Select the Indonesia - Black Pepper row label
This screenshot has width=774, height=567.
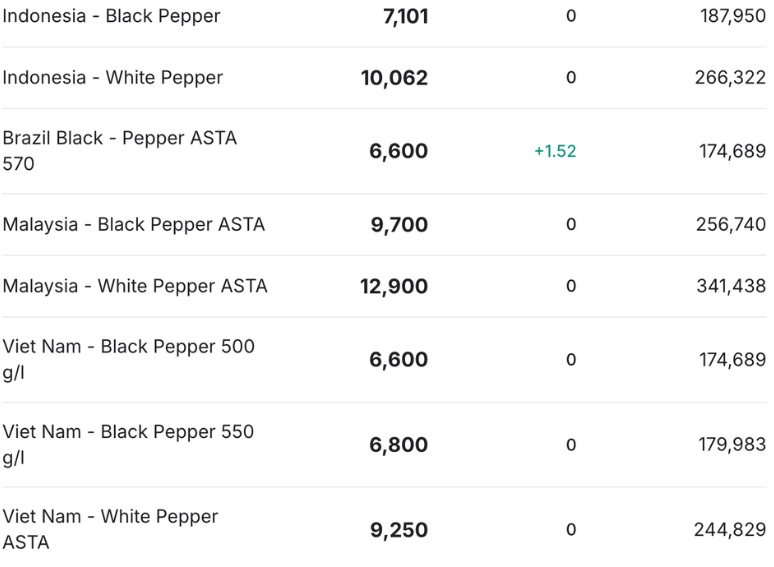[x=111, y=16]
